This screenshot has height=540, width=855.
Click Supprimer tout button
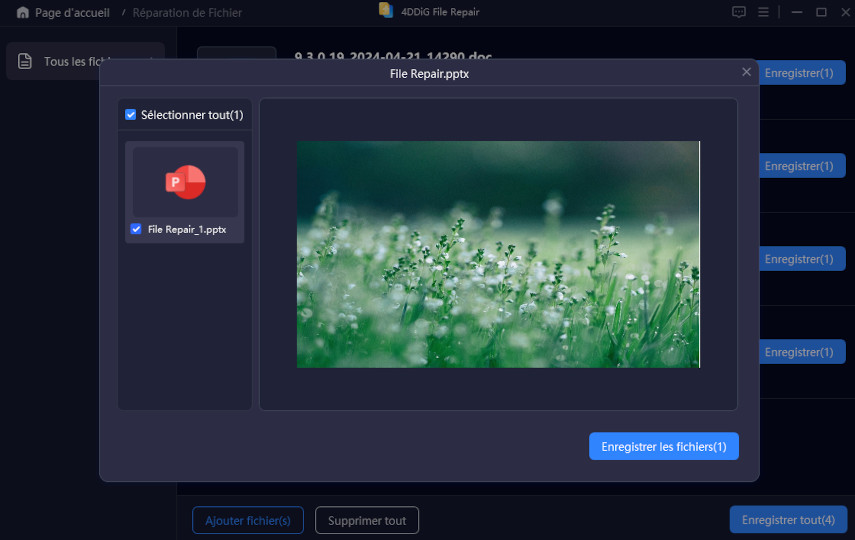[x=366, y=520]
